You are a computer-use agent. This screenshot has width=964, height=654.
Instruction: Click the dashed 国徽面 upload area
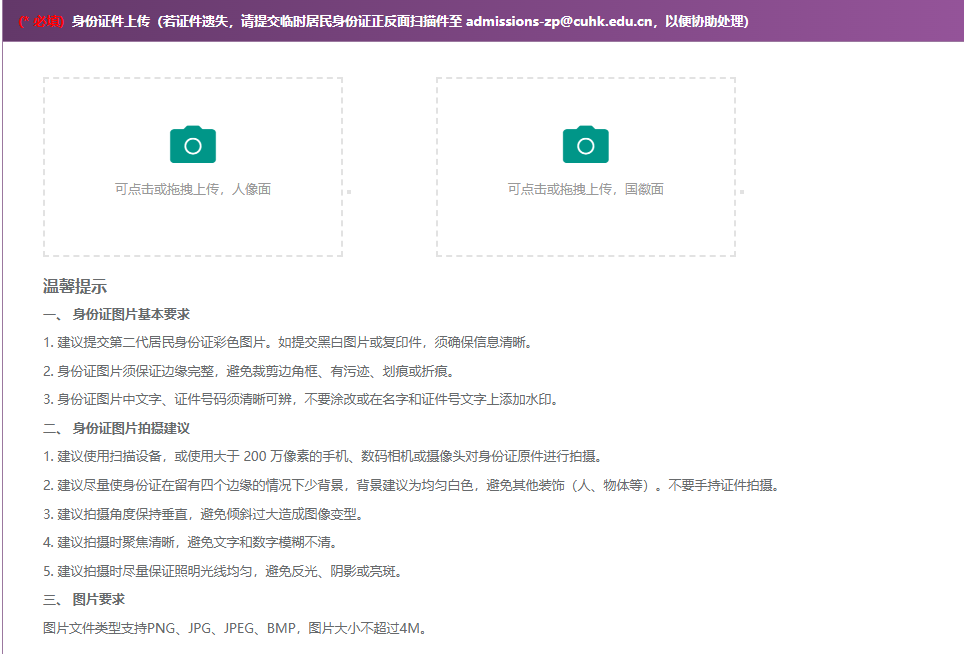(586, 165)
